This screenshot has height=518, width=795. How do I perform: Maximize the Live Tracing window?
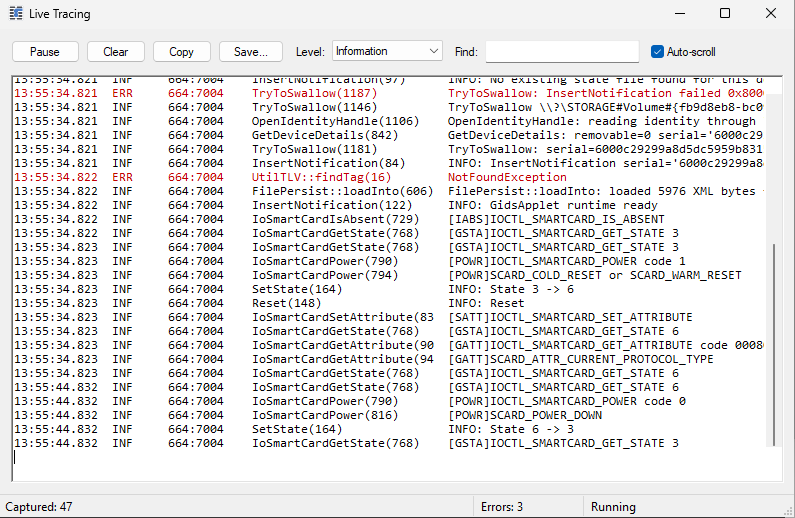pyautogui.click(x=725, y=13)
